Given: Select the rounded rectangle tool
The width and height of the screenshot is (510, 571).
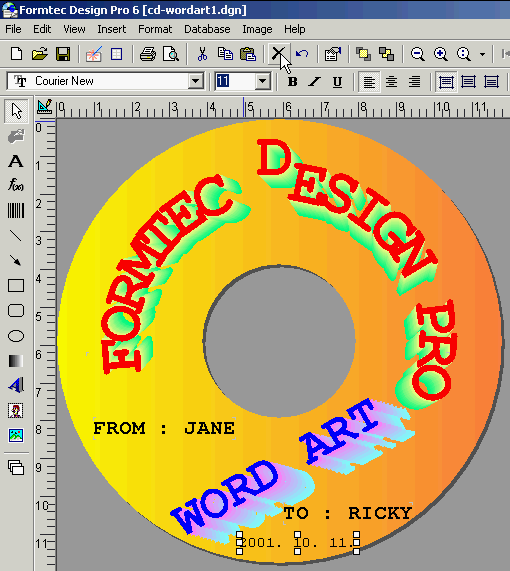Looking at the screenshot, I should pos(16,311).
